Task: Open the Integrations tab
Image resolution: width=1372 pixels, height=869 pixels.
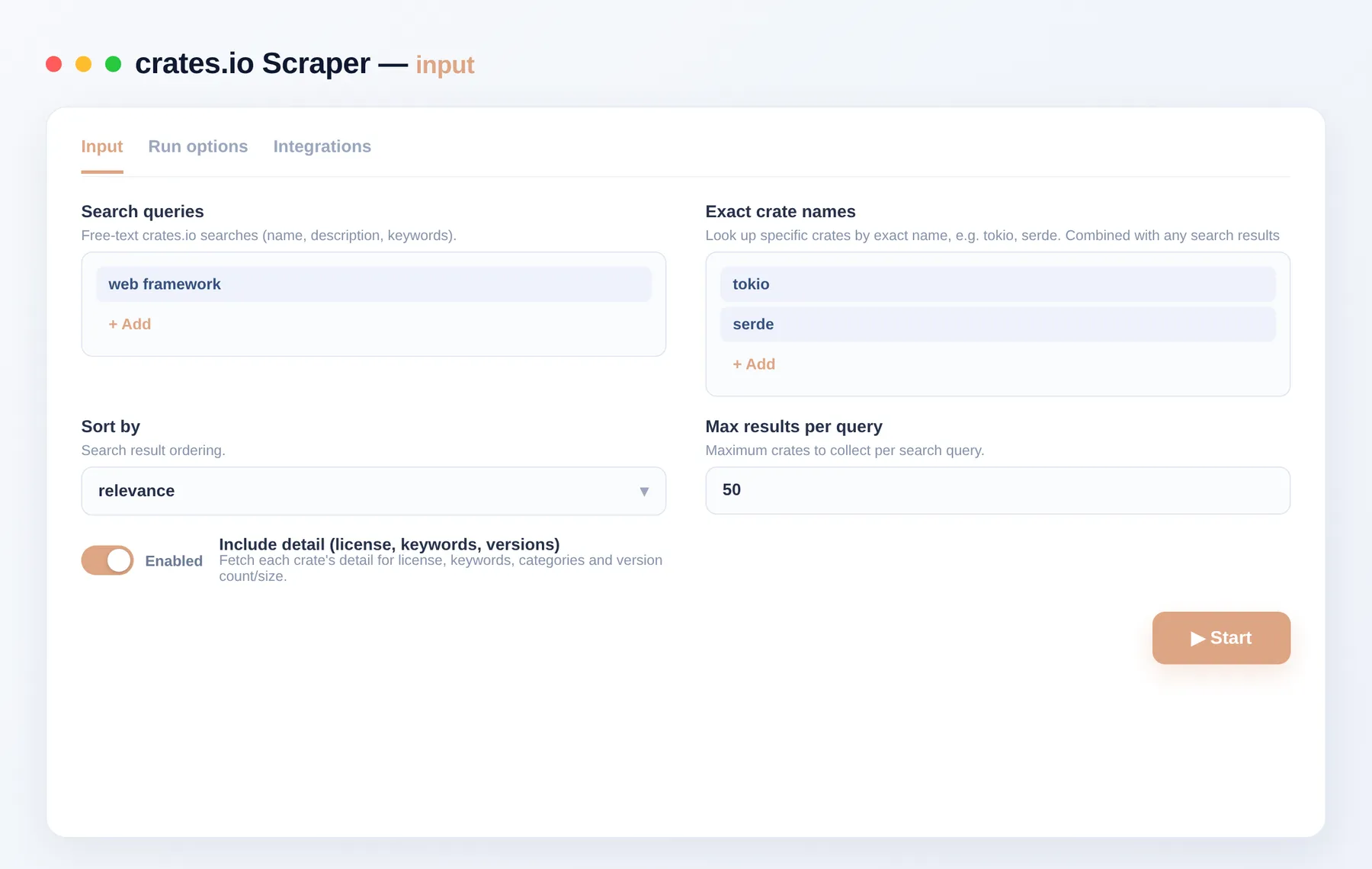Action: pos(322,146)
